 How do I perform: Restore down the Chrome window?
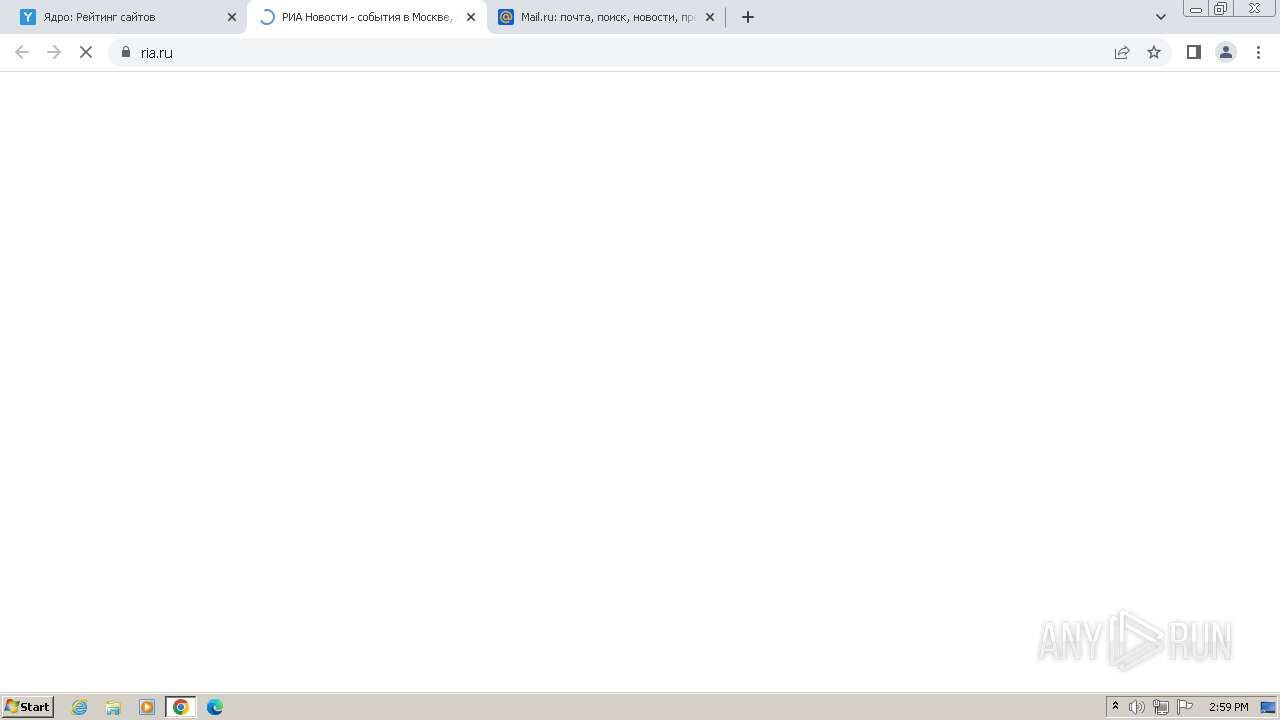click(x=1220, y=8)
